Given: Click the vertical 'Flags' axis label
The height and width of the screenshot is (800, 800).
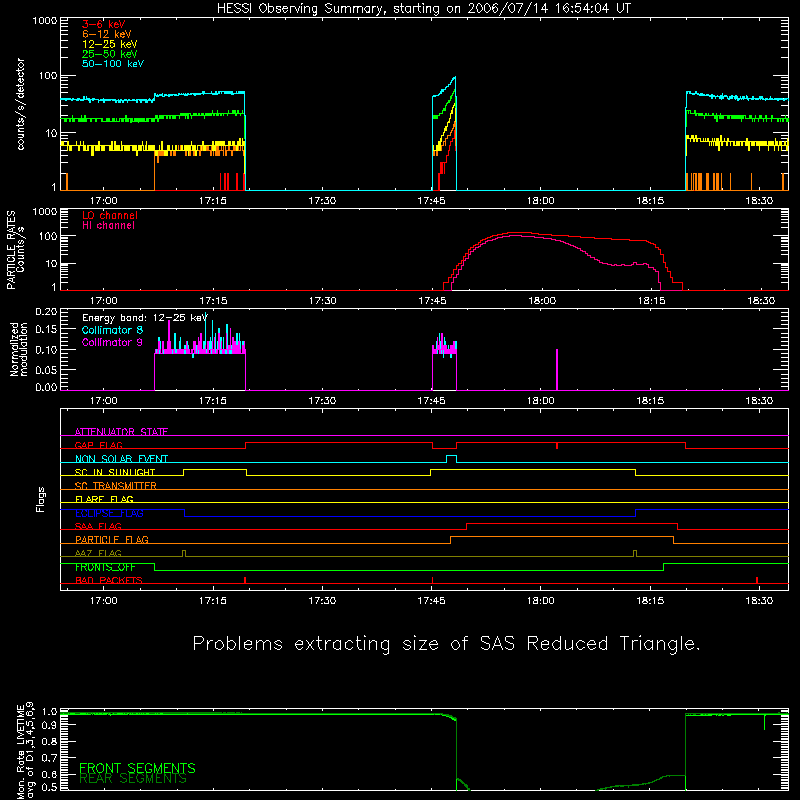Looking at the screenshot, I should [x=41, y=499].
